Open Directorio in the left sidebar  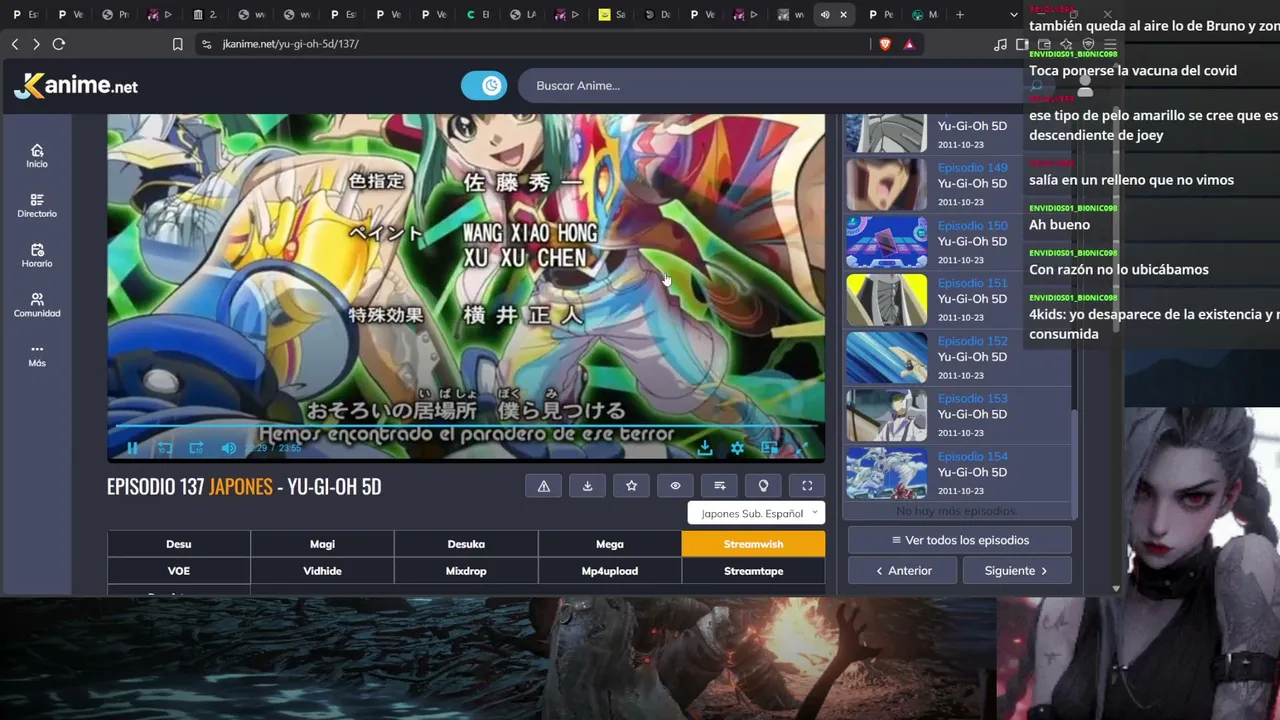click(x=37, y=206)
